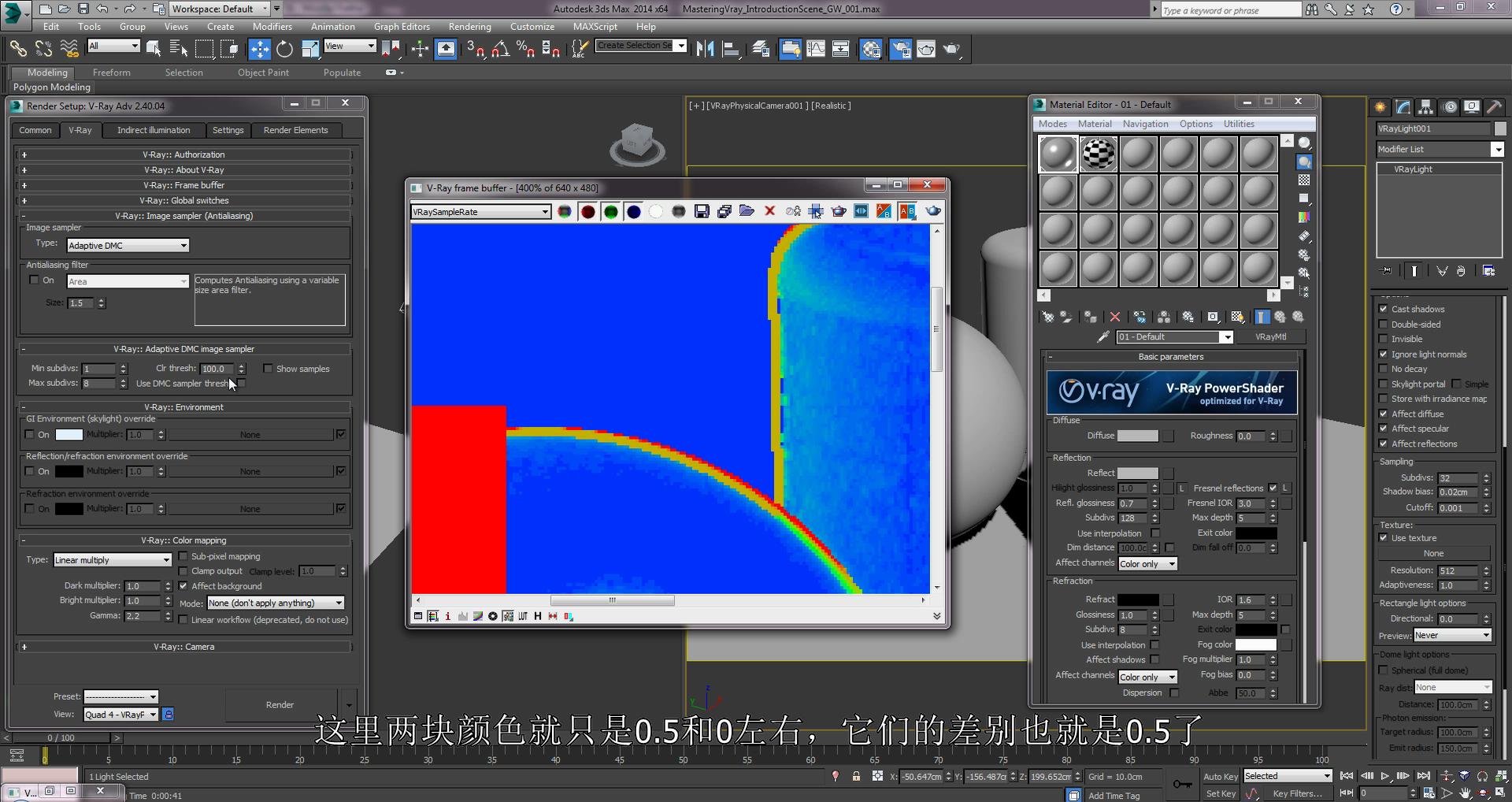Screen dimensions: 1512x802
Task: Enable Invisible checkbox for the light
Action: pos(1384,339)
